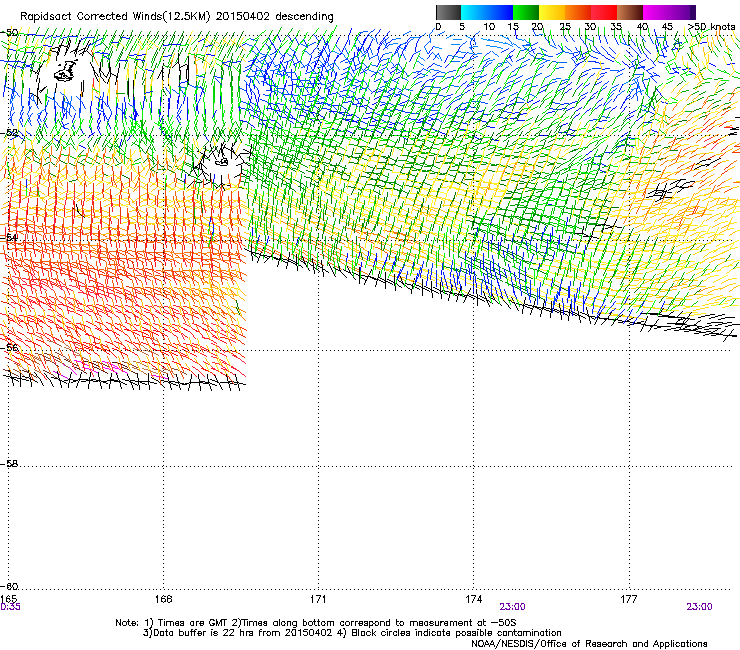The image size is (740, 650).
Task: Click the purple 23:00 label right of 177
Action: 699,607
